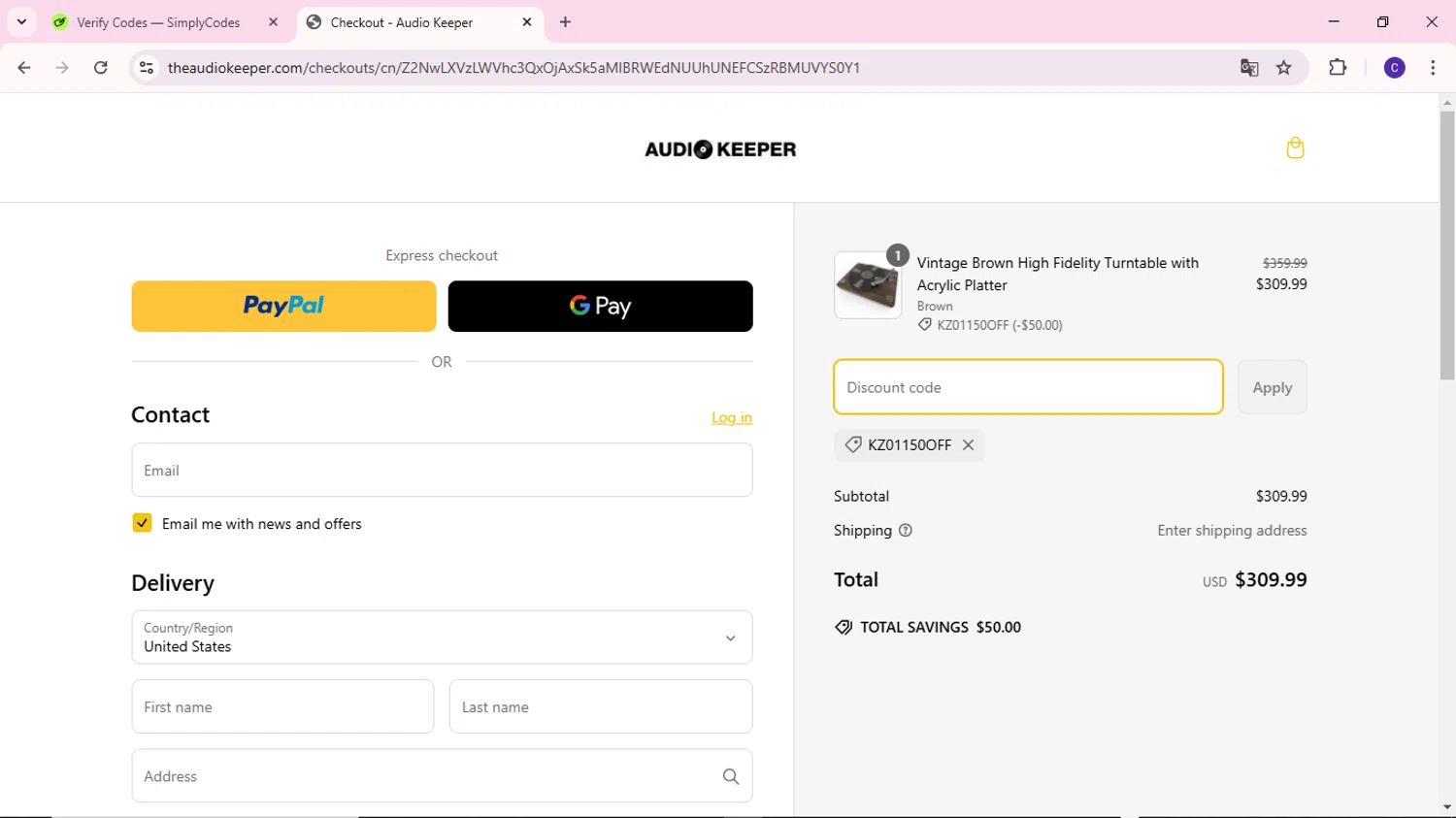Minimize the browser window
1456x818 pixels.
(1334, 21)
